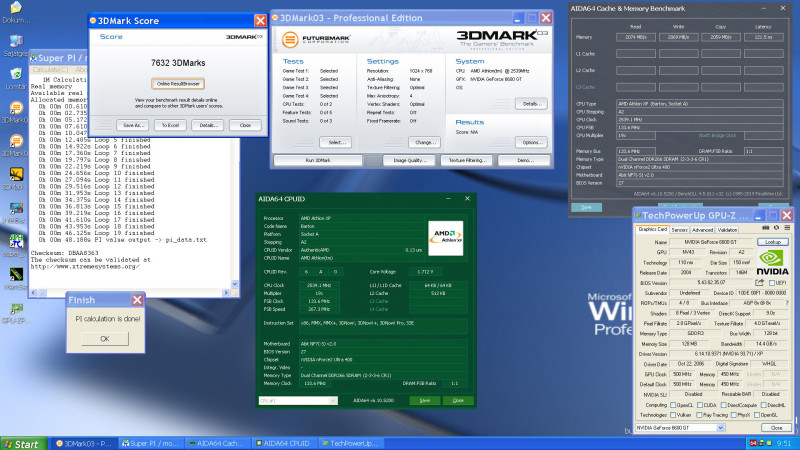800x450 pixels.
Task: Click Online ResultBrowser button
Action: point(178,84)
